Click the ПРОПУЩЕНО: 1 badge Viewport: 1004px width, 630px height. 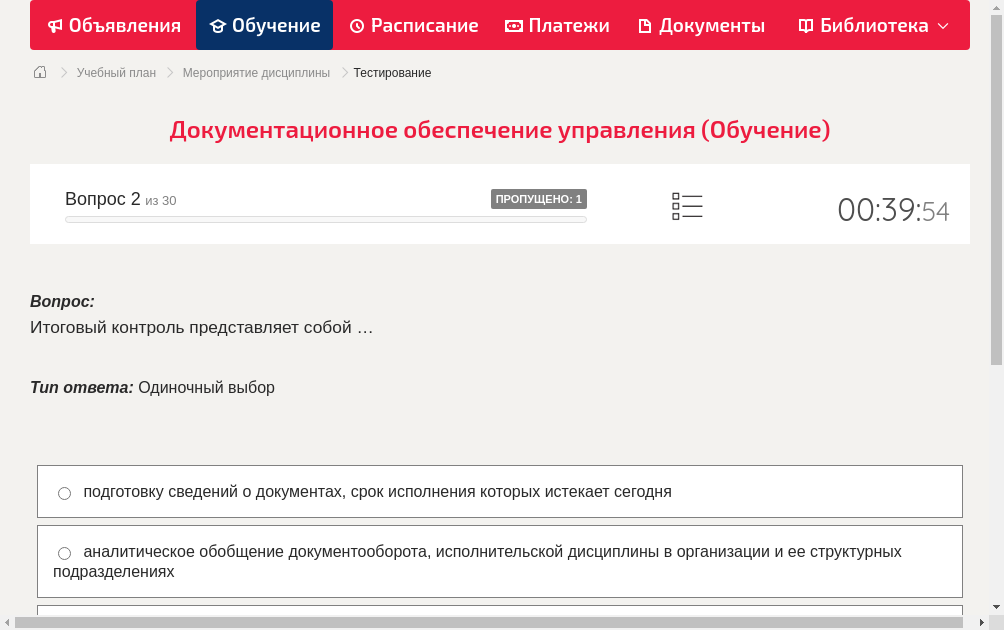tap(538, 199)
